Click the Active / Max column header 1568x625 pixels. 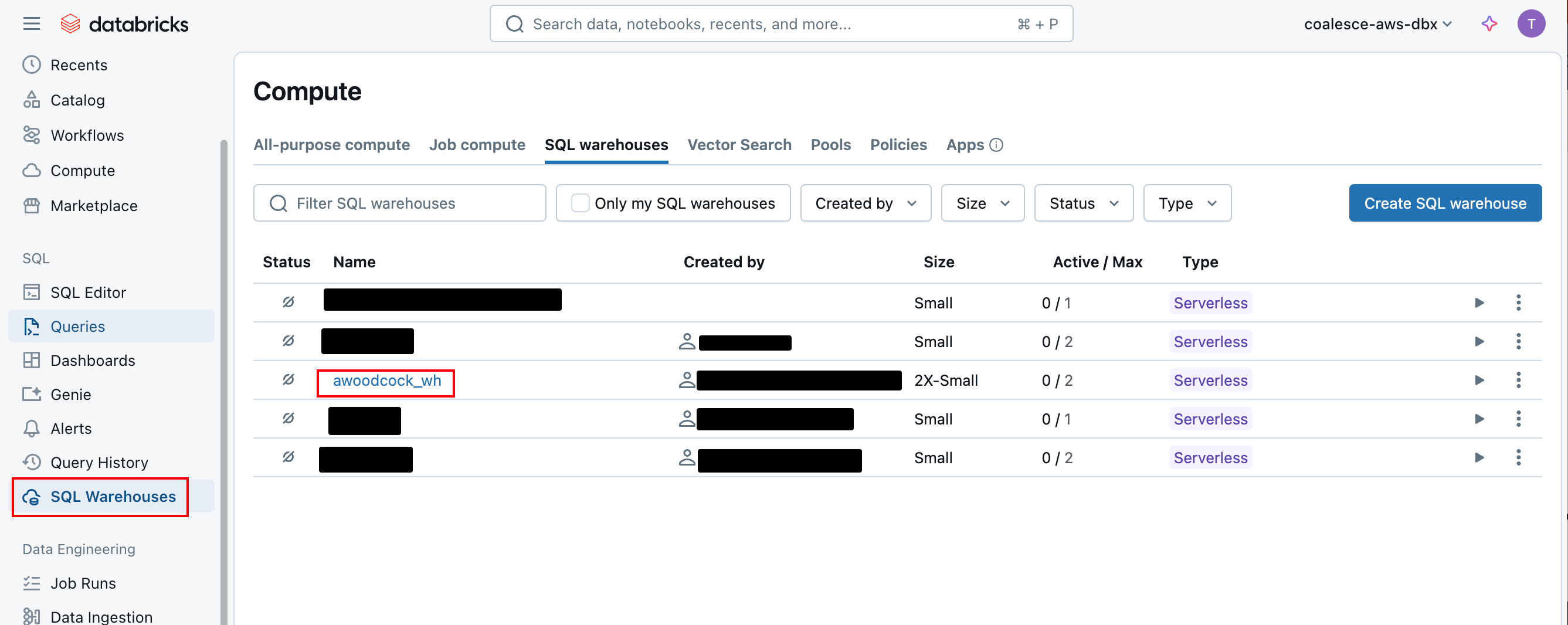(1098, 262)
